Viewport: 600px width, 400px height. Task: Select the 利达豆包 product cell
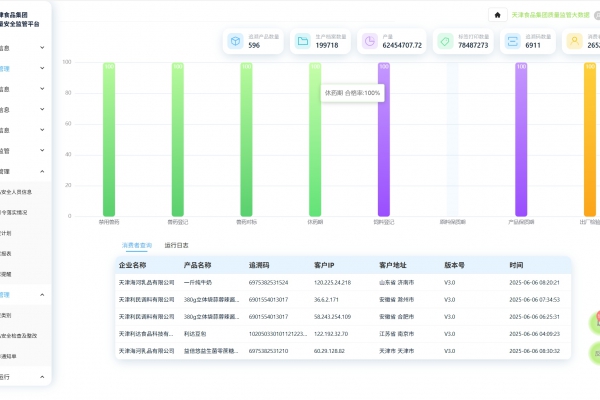click(195, 334)
